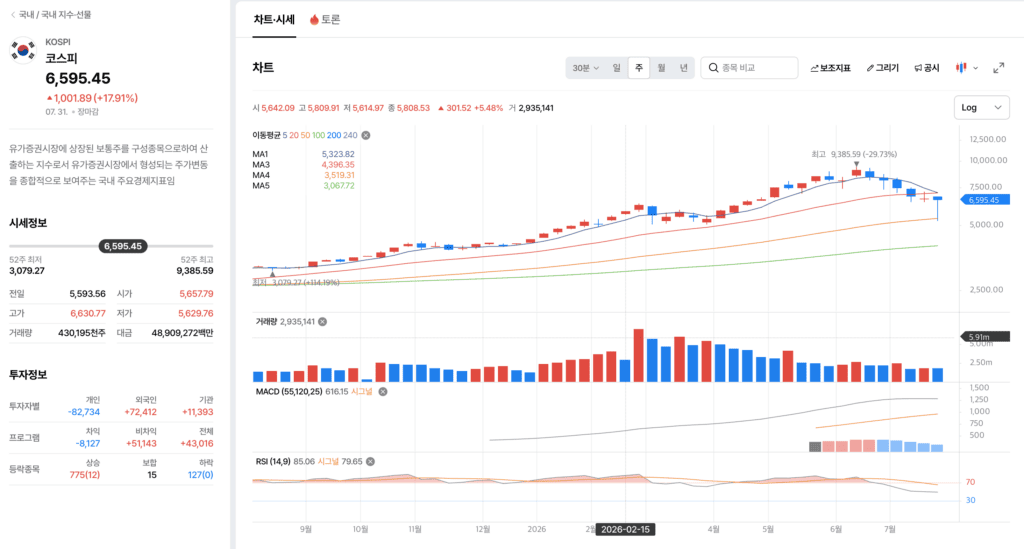
Task: Expand chart type dropdown chevron
Action: tap(976, 68)
